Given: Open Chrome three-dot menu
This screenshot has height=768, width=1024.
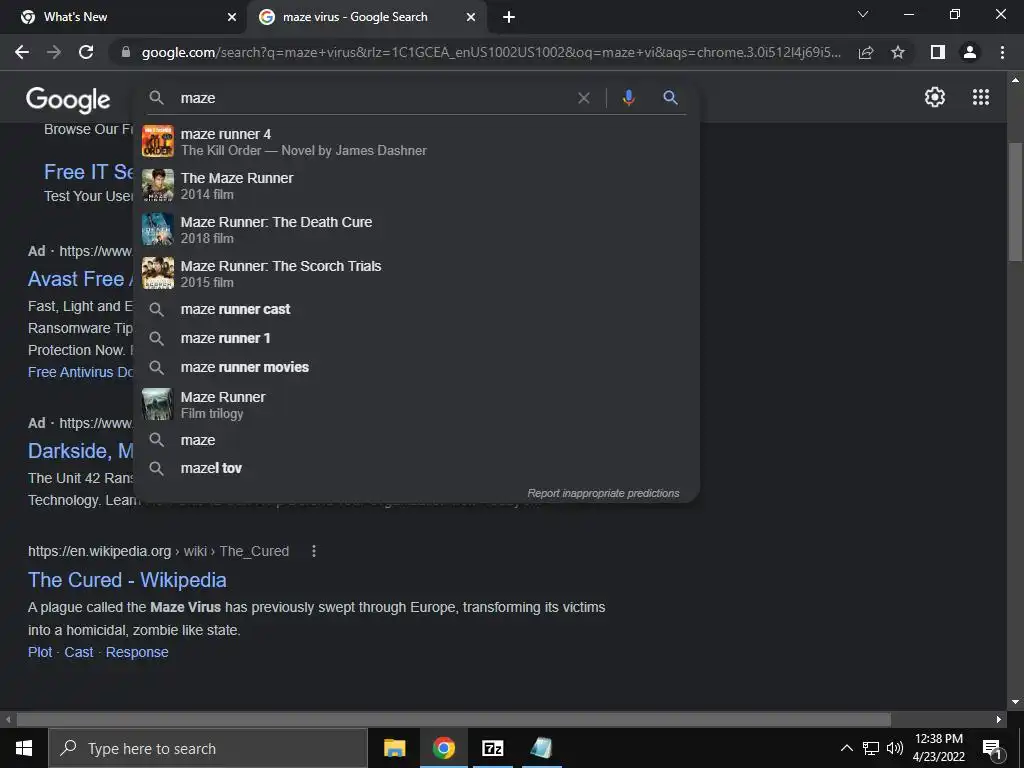Looking at the screenshot, I should [x=1002, y=52].
